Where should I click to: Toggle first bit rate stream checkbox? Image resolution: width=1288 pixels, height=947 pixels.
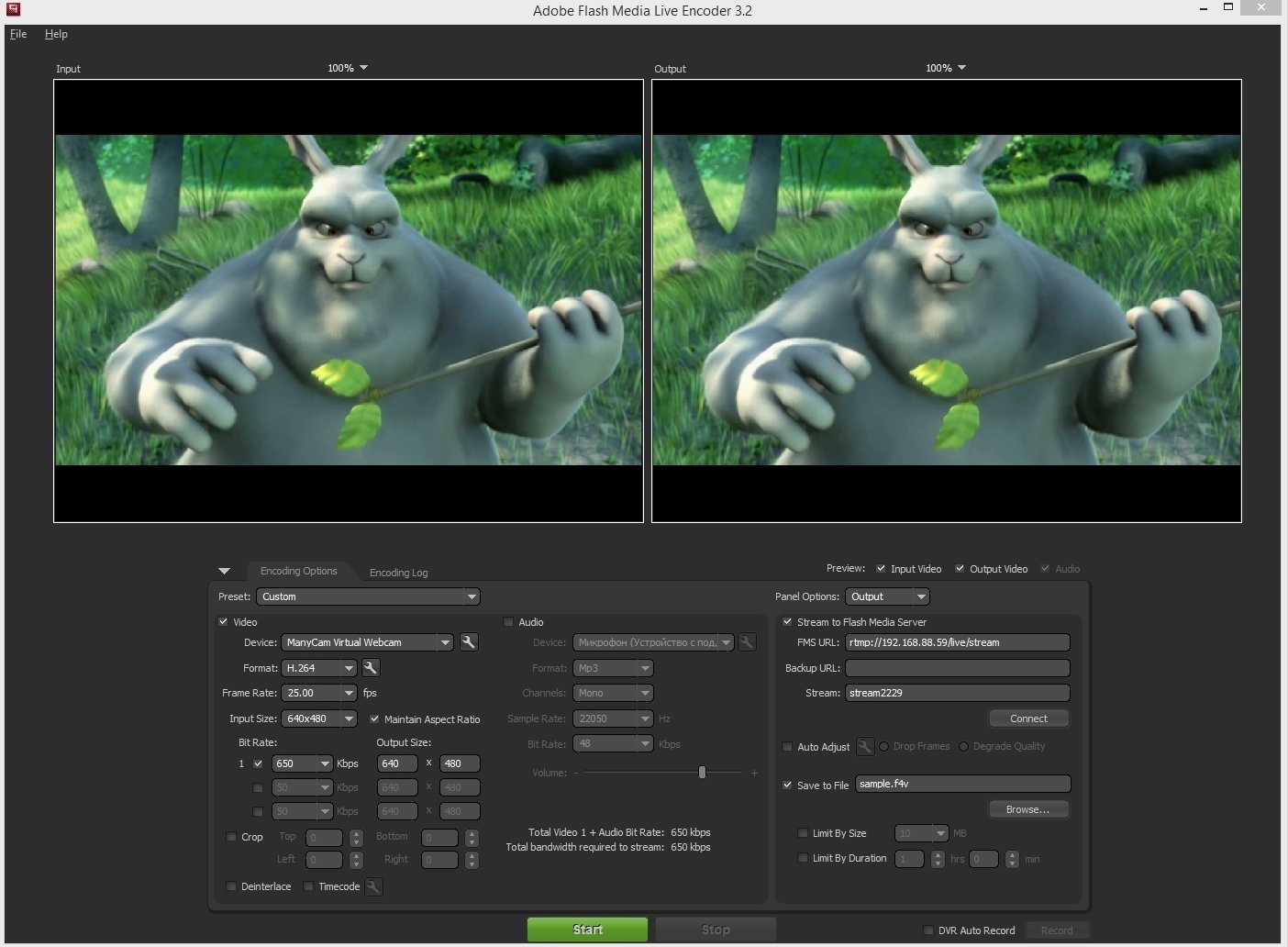pos(258,763)
